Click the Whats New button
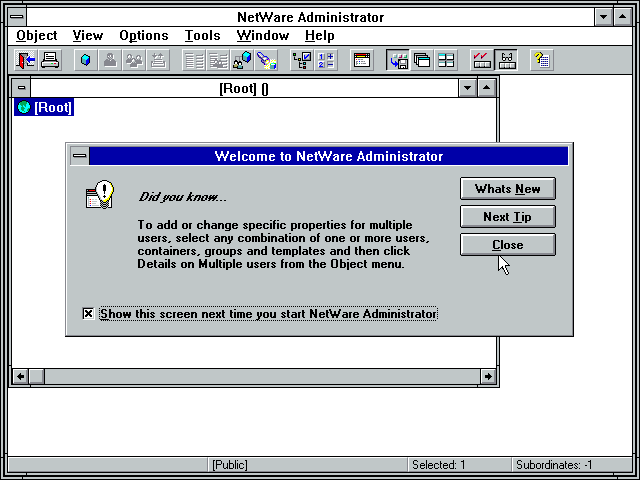Viewport: 640px width, 480px height. click(x=508, y=189)
